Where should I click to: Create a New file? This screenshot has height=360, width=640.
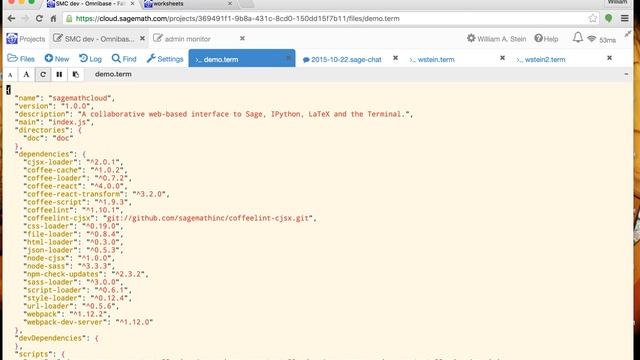pos(57,59)
